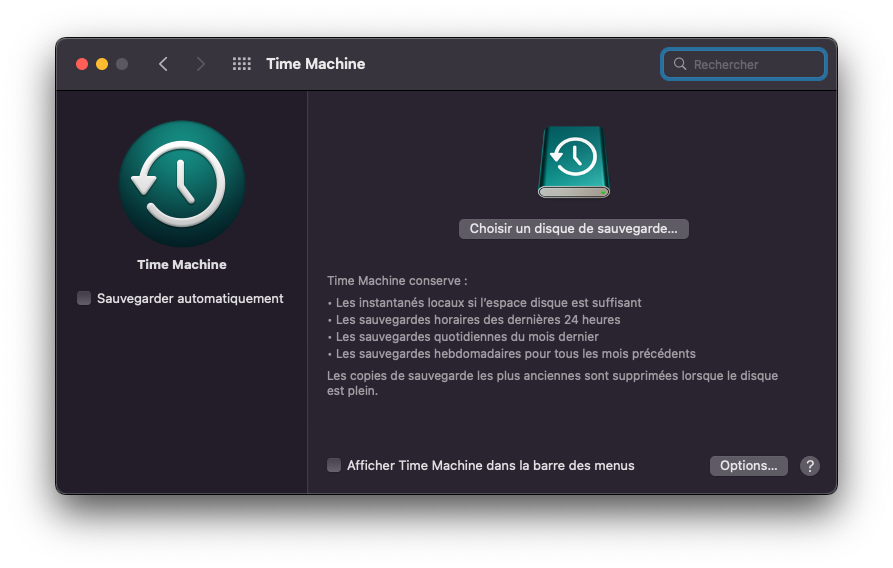This screenshot has width=893, height=568.
Task: Click paragraph 'Les copies de sauvegarde les plus anciennes'
Action: tap(552, 383)
